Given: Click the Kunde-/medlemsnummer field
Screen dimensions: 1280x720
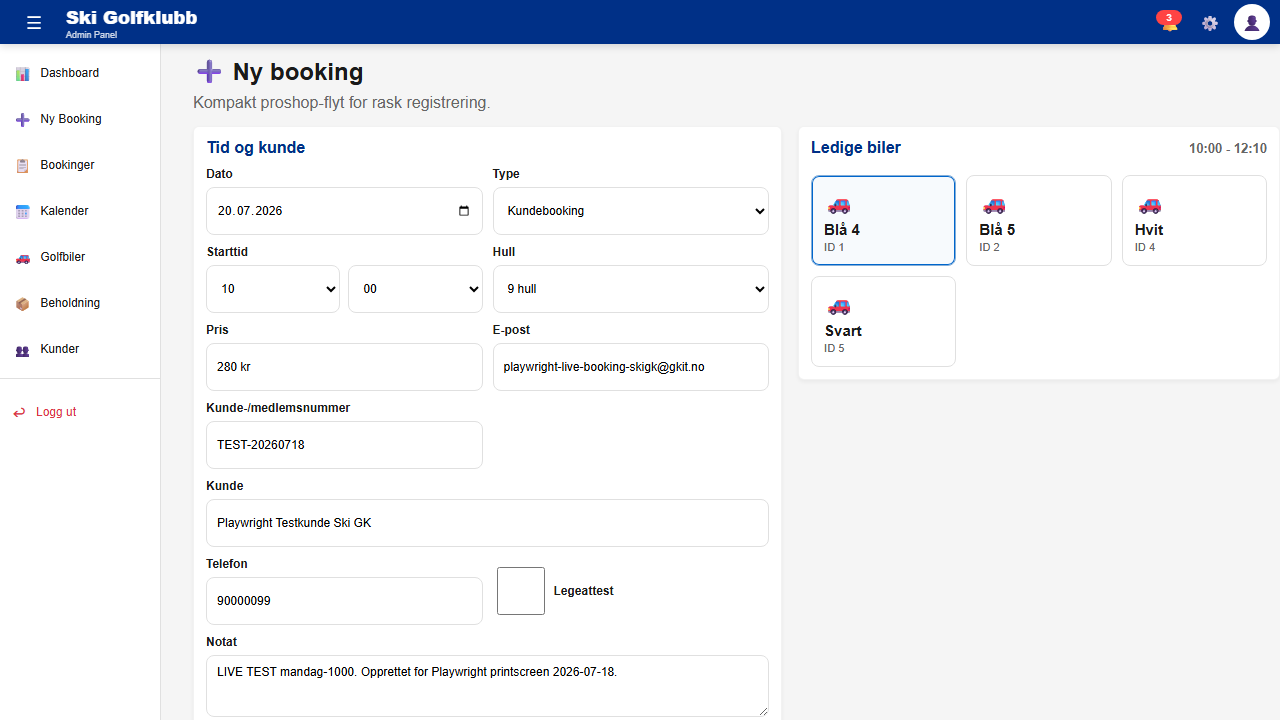Looking at the screenshot, I should (344, 445).
